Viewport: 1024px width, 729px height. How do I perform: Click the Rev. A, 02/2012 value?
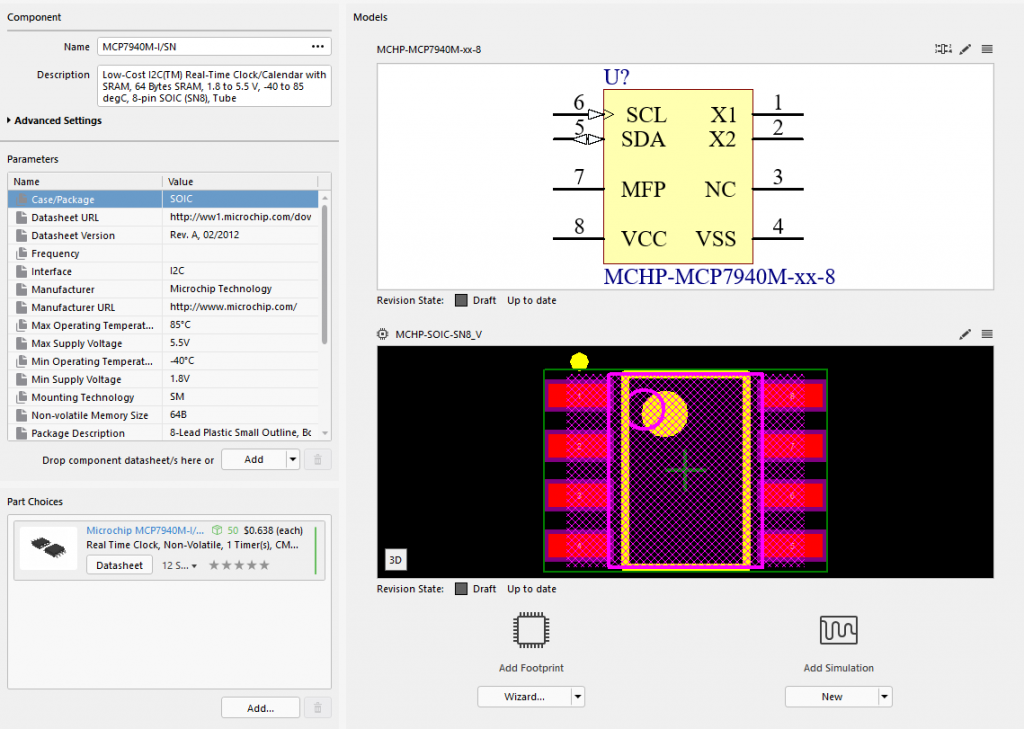coord(204,235)
